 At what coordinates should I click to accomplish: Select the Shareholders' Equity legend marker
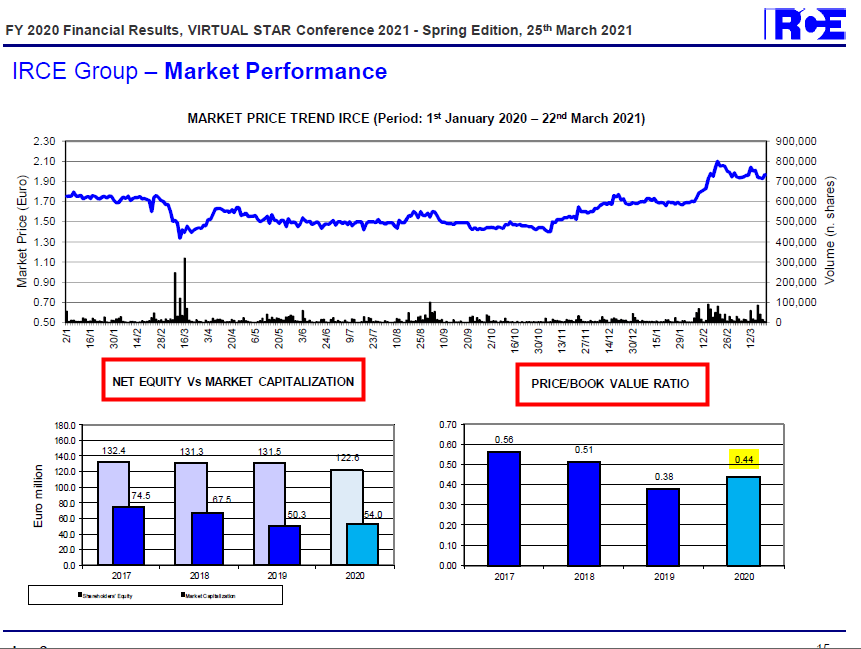click(x=79, y=596)
